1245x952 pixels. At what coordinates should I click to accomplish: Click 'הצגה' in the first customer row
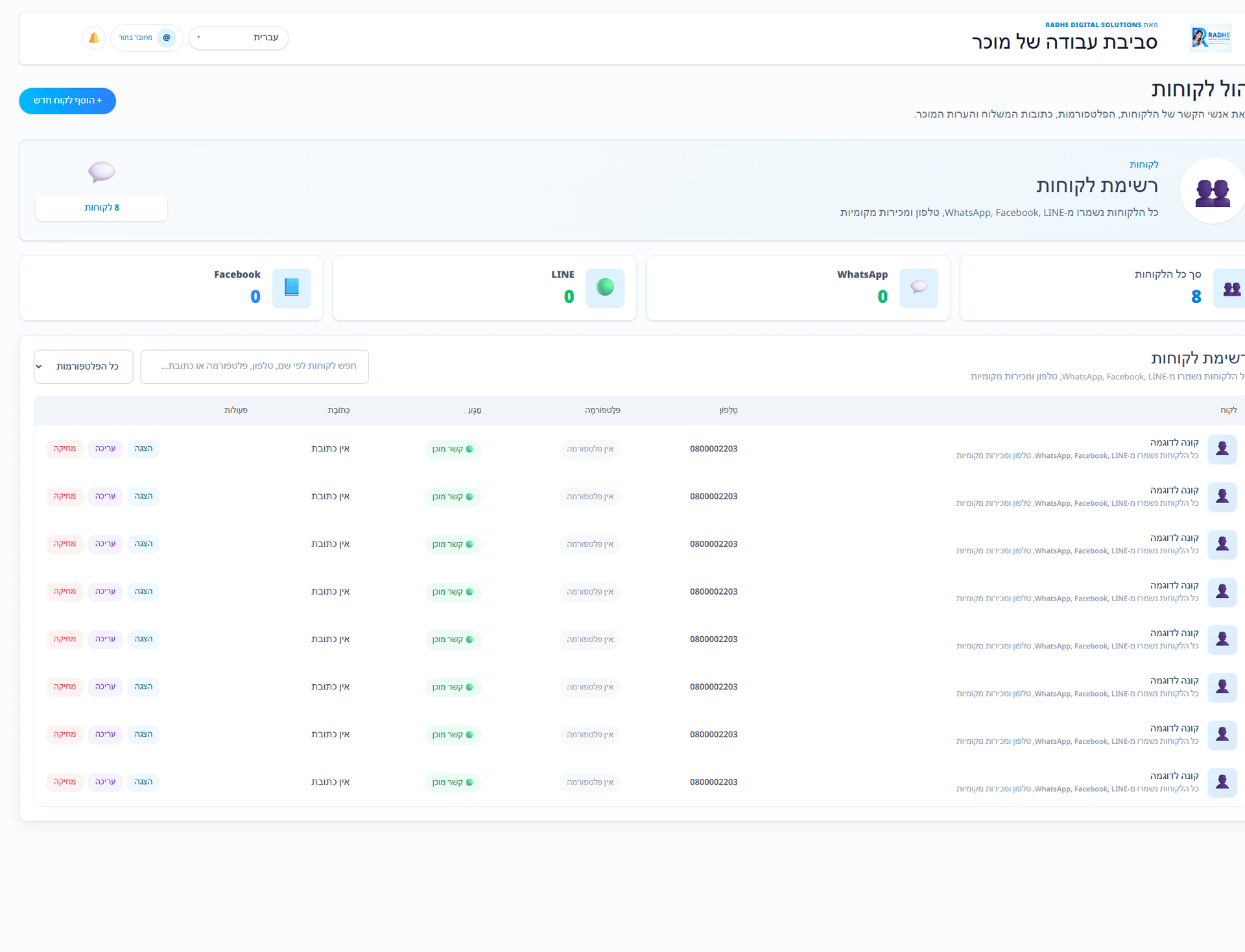click(143, 449)
